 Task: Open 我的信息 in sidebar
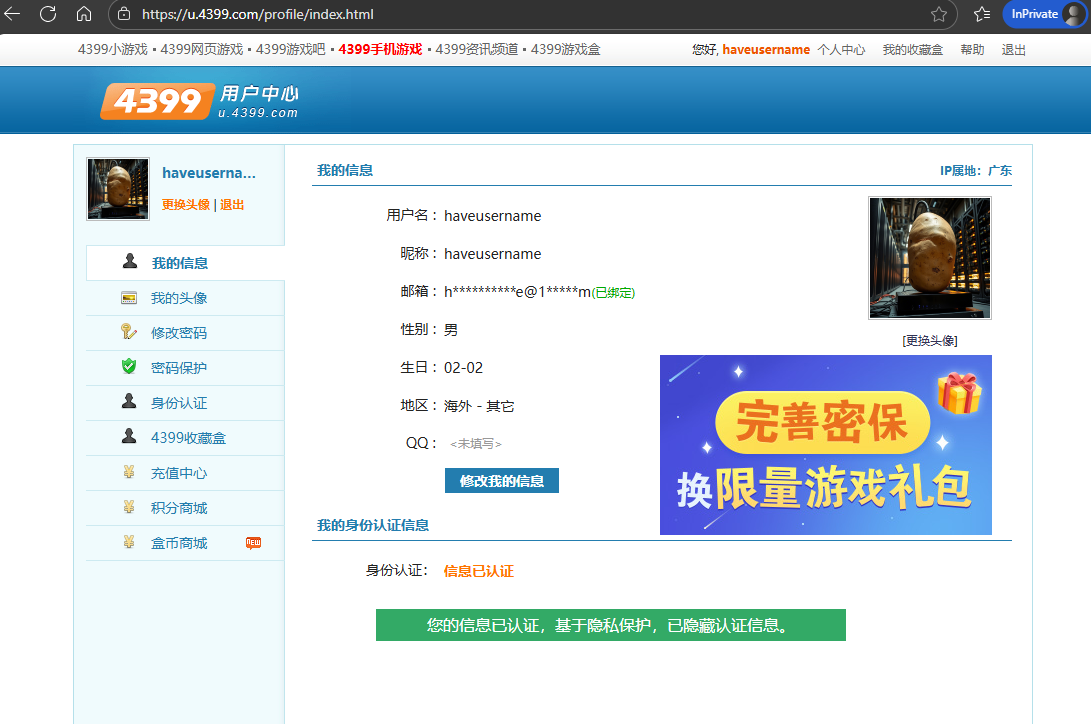pos(179,263)
